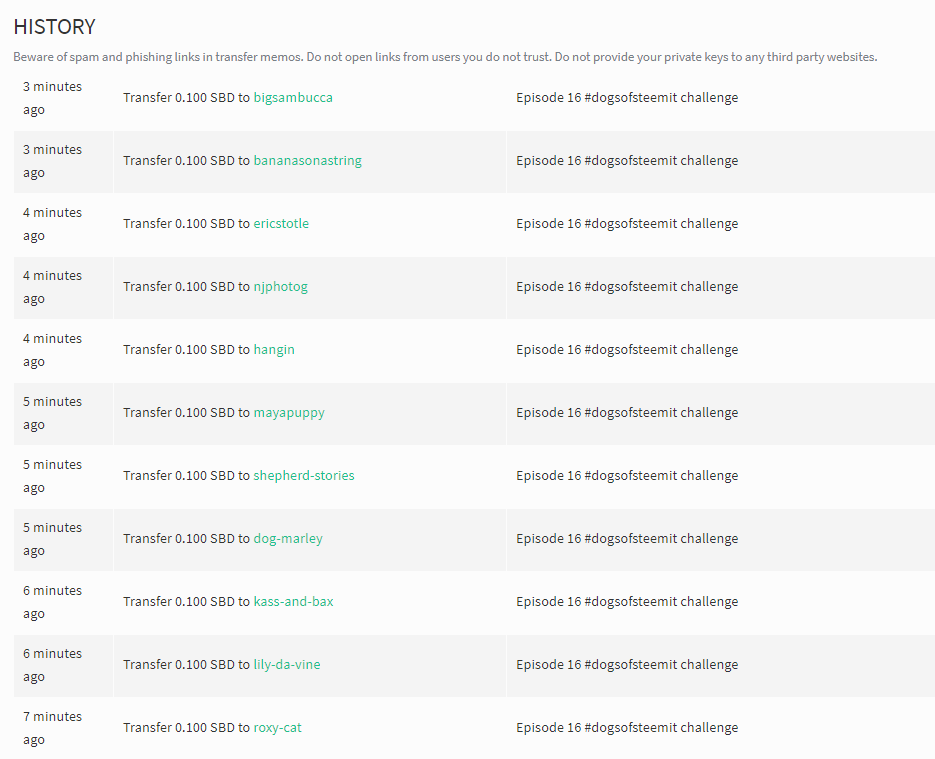
Task: Click the phishing warning notice text
Action: (445, 57)
